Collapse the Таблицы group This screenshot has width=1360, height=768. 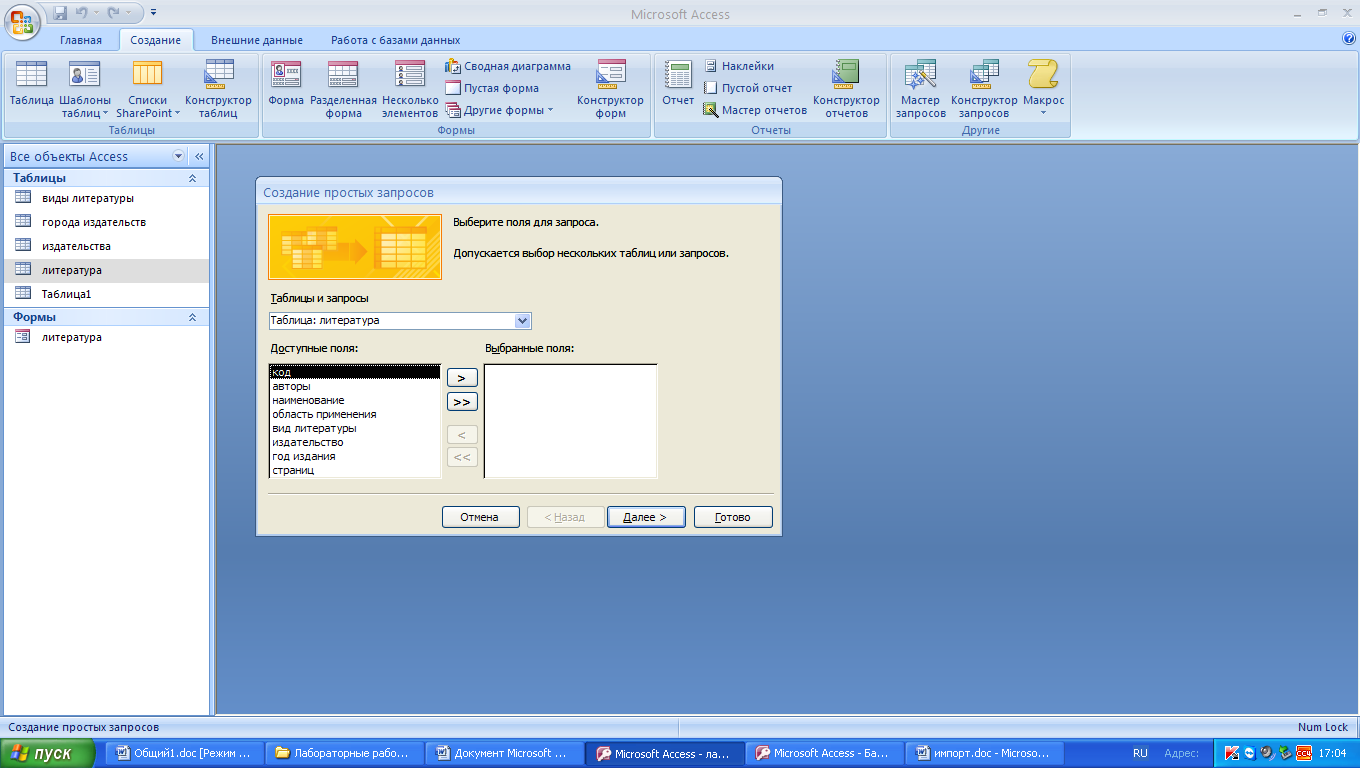point(192,178)
